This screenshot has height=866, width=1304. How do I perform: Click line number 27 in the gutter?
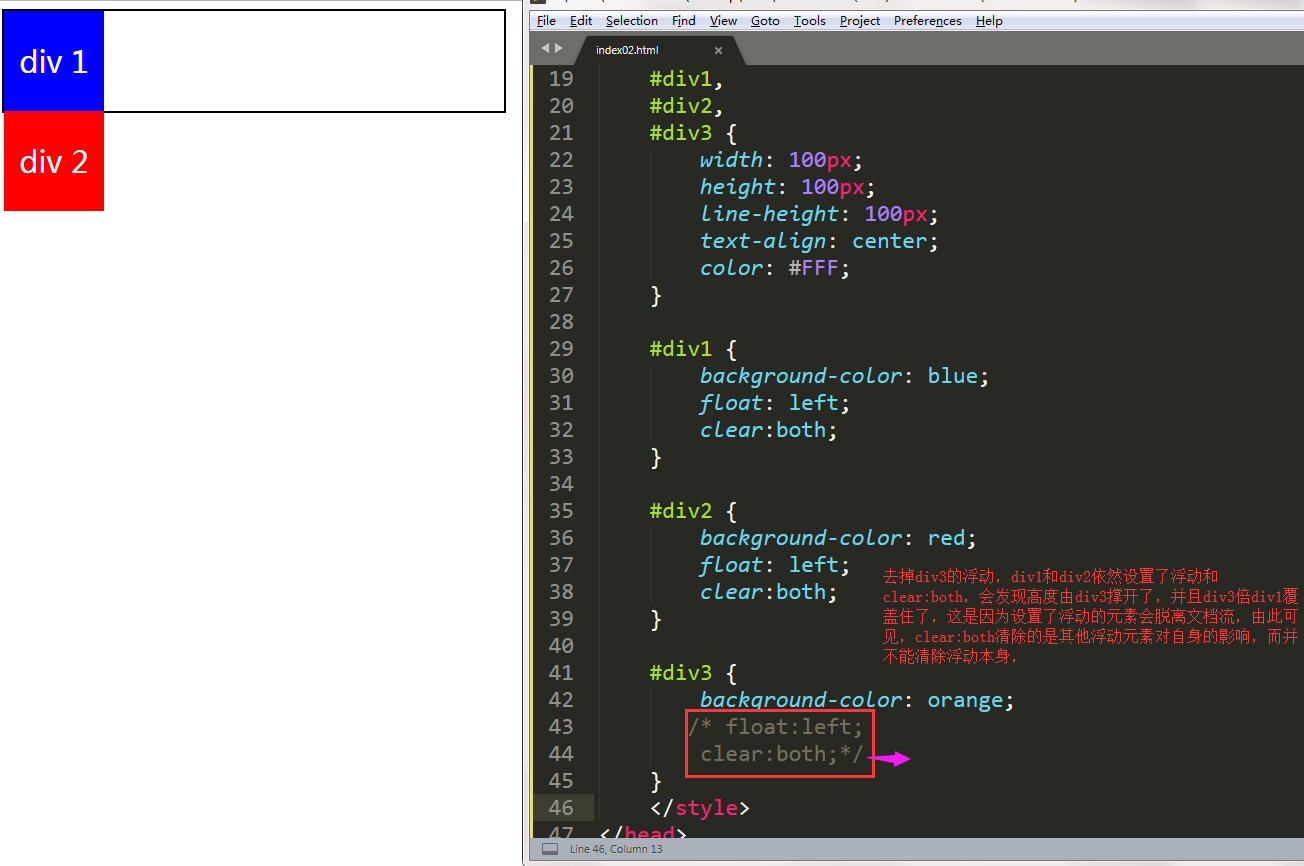(561, 295)
